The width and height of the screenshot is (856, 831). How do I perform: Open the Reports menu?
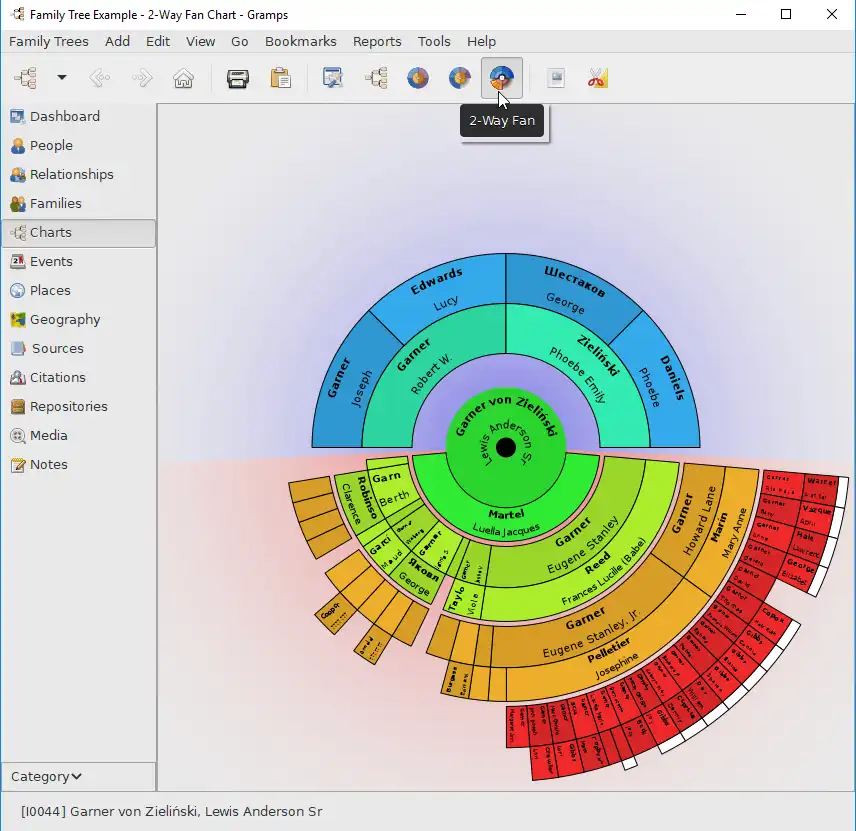tap(377, 41)
